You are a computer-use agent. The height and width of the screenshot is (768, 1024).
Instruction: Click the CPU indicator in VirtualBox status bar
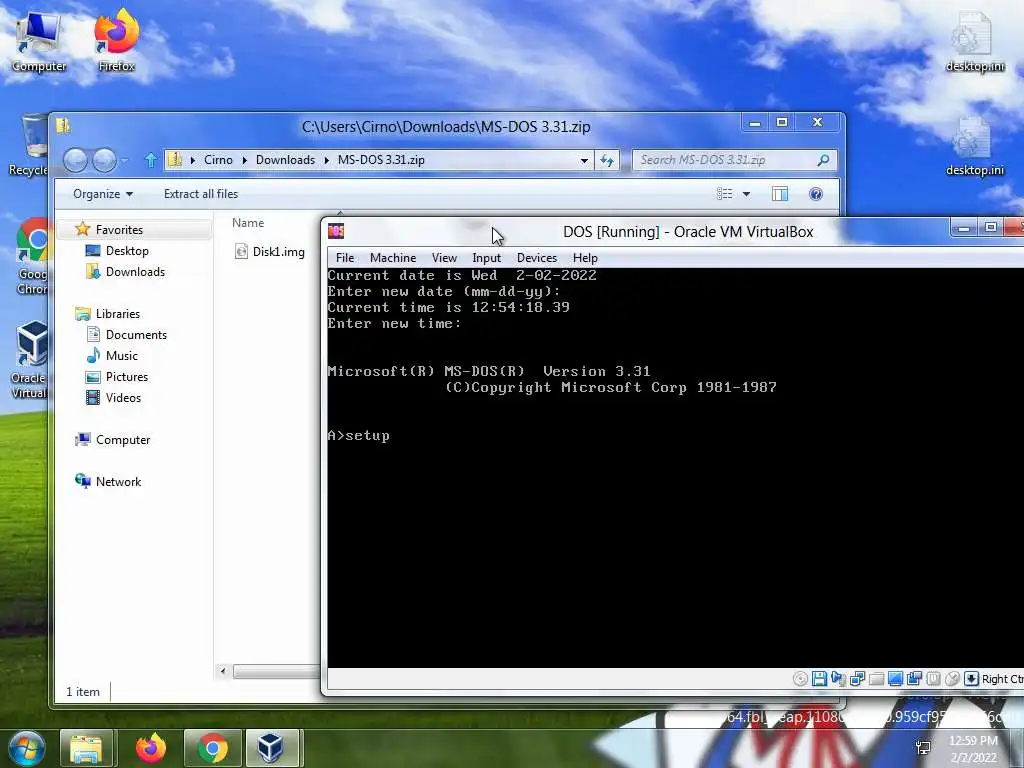click(x=934, y=679)
